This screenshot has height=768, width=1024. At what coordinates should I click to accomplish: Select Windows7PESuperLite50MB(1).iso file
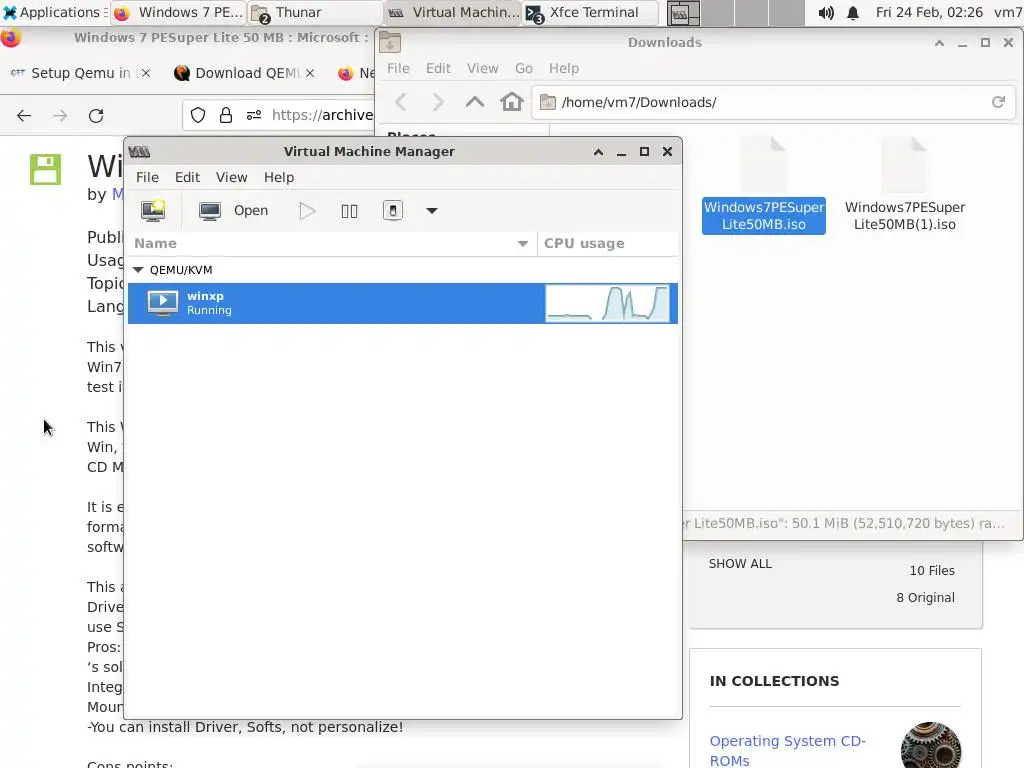tap(904, 185)
